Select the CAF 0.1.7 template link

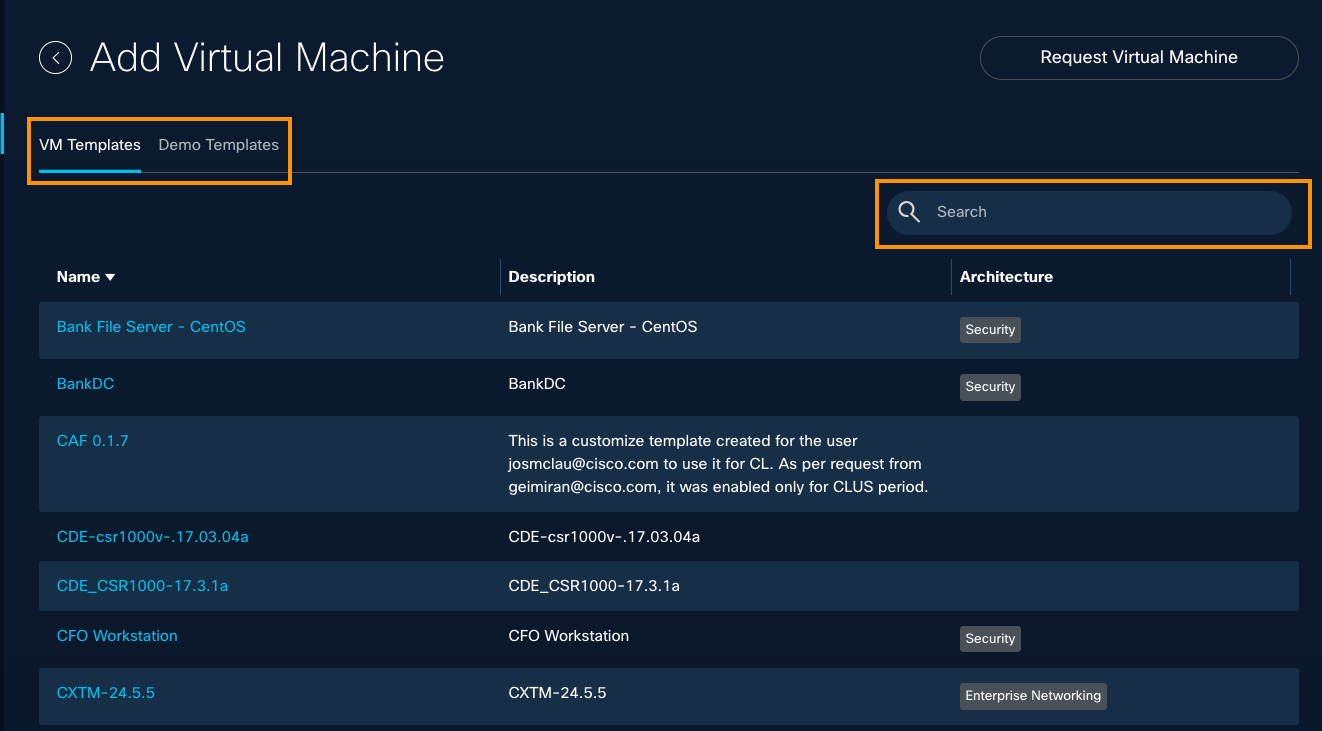pos(92,441)
